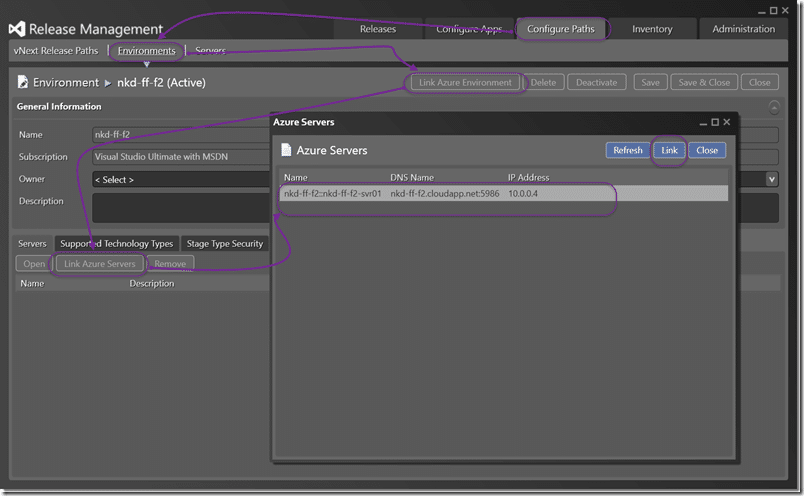Click the Azure Servers page icon
The image size is (804, 496).
coord(286,150)
